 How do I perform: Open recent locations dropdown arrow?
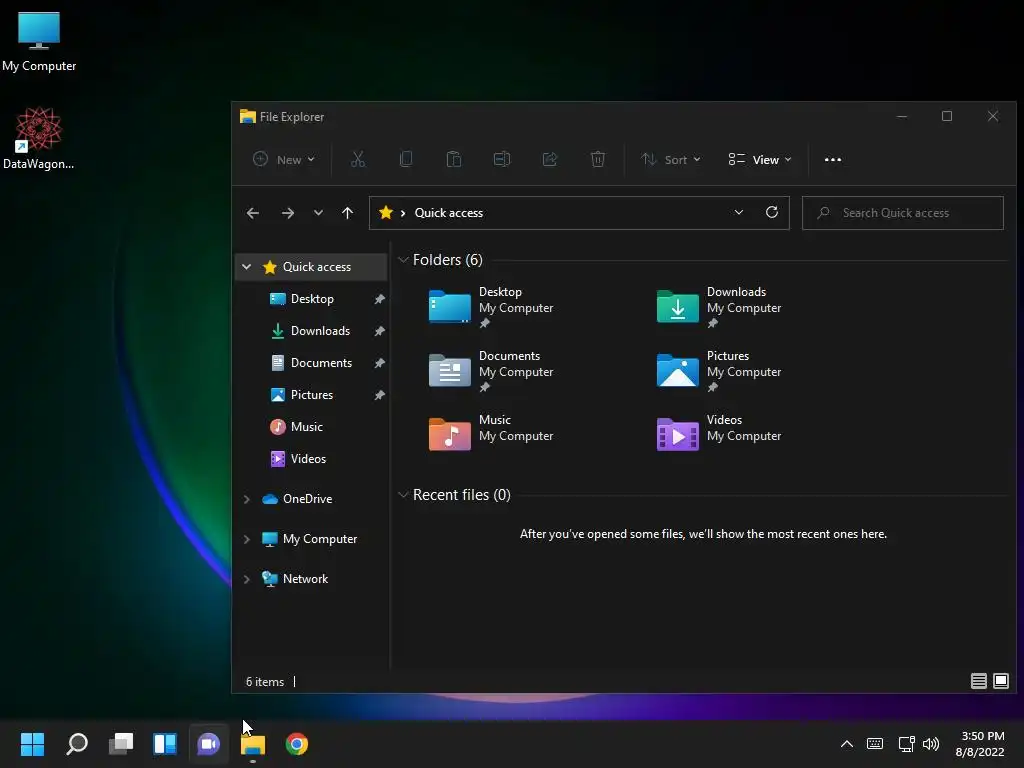pyautogui.click(x=318, y=213)
